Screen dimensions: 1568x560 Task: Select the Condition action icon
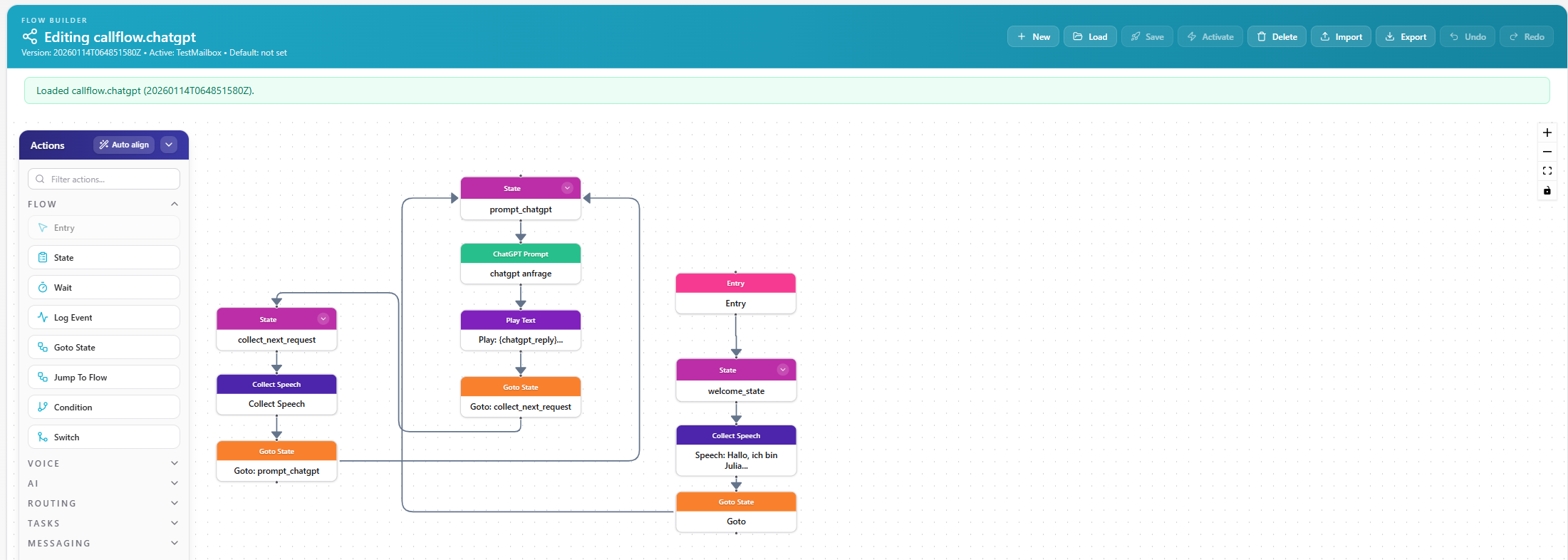click(x=43, y=408)
